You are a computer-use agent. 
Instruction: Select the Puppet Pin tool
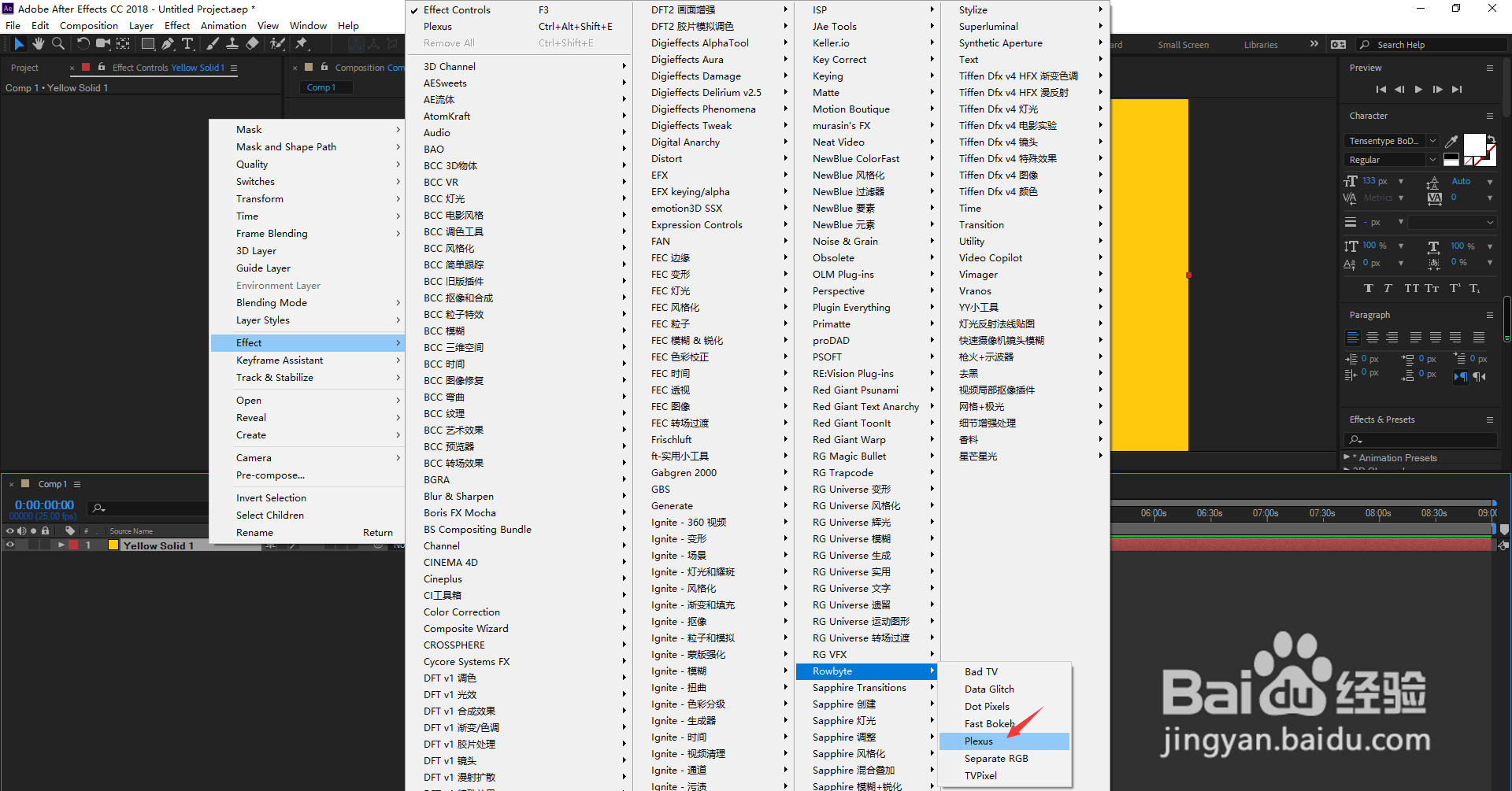point(301,44)
